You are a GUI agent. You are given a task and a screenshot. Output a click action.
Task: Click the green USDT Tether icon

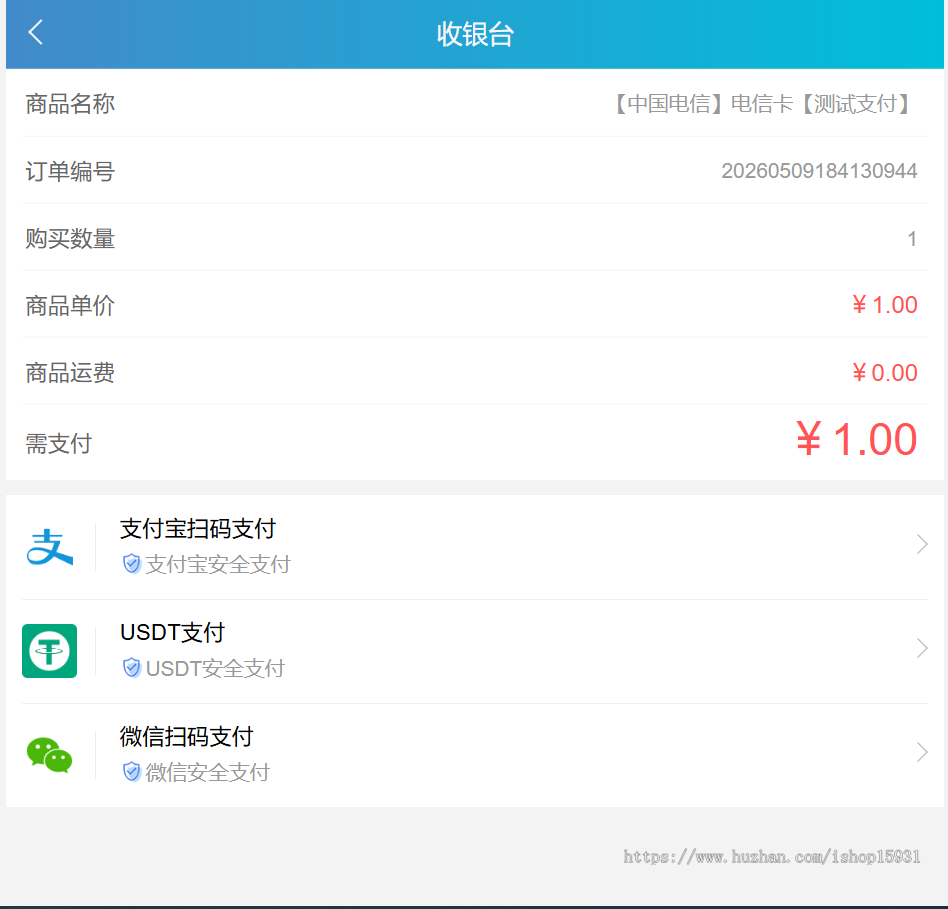click(50, 651)
